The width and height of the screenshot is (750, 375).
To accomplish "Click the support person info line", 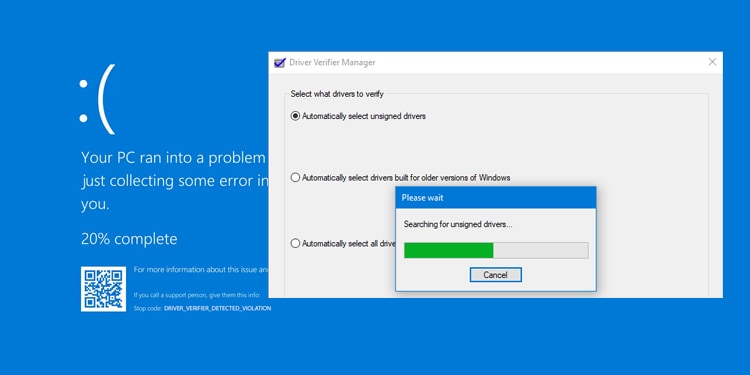I will tap(197, 295).
